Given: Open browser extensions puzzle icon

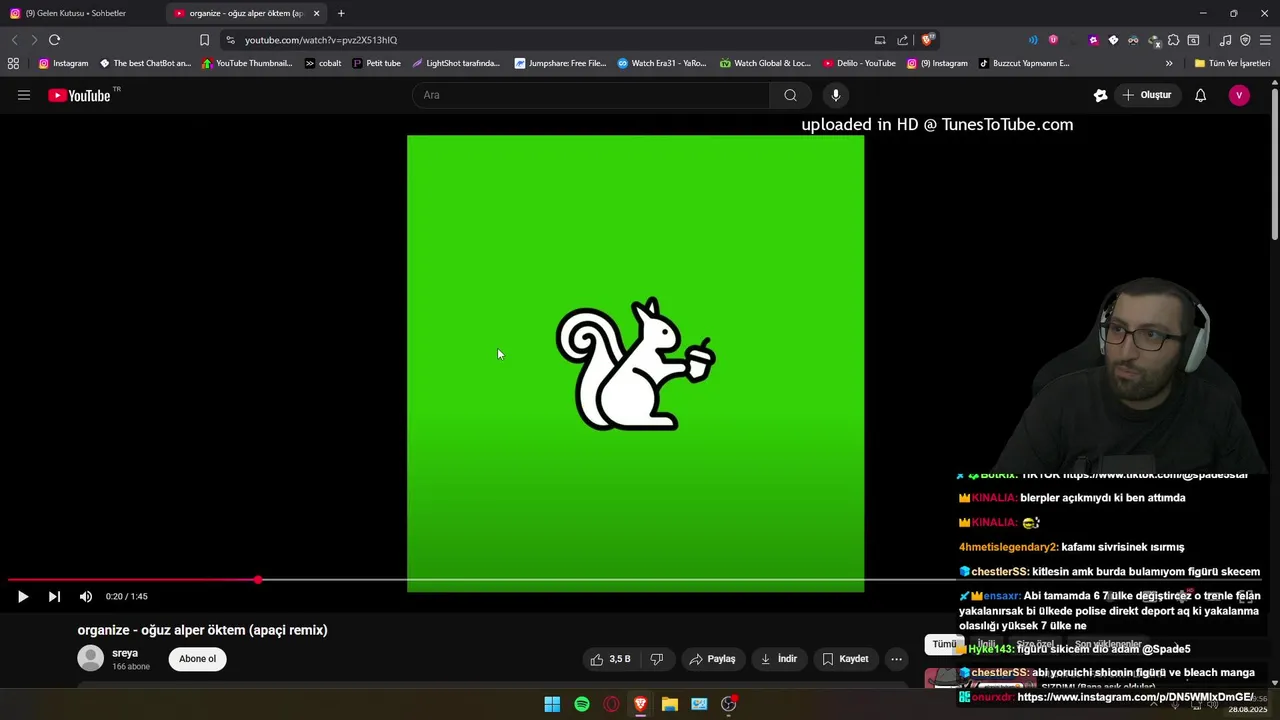Looking at the screenshot, I should [x=1174, y=40].
